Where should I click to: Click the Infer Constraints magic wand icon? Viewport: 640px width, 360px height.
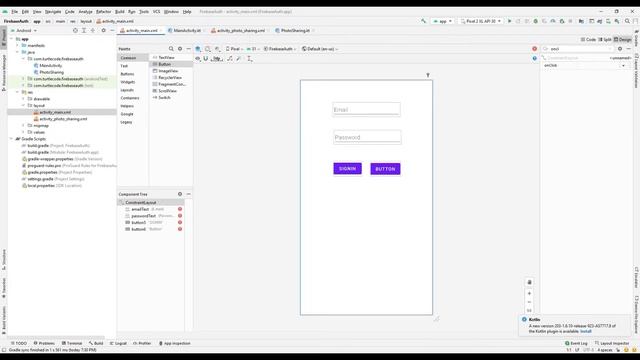pyautogui.click(x=239, y=59)
